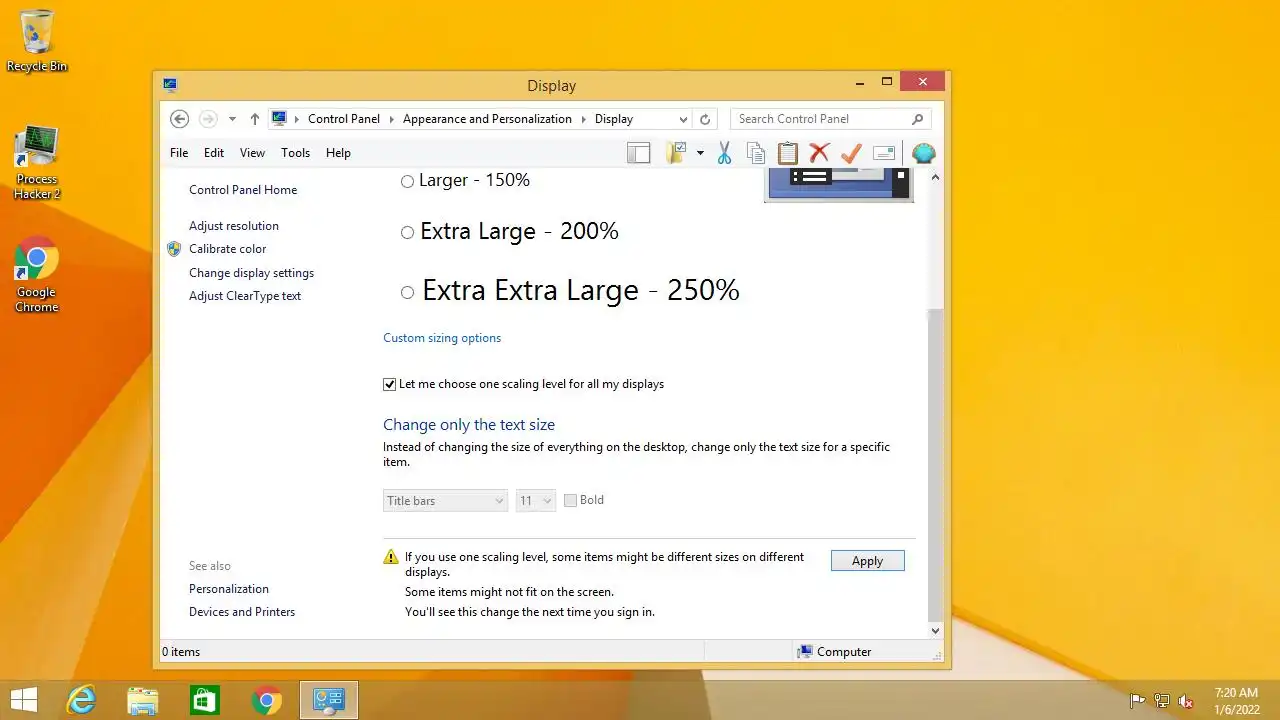Open Custom sizing options link

442,338
